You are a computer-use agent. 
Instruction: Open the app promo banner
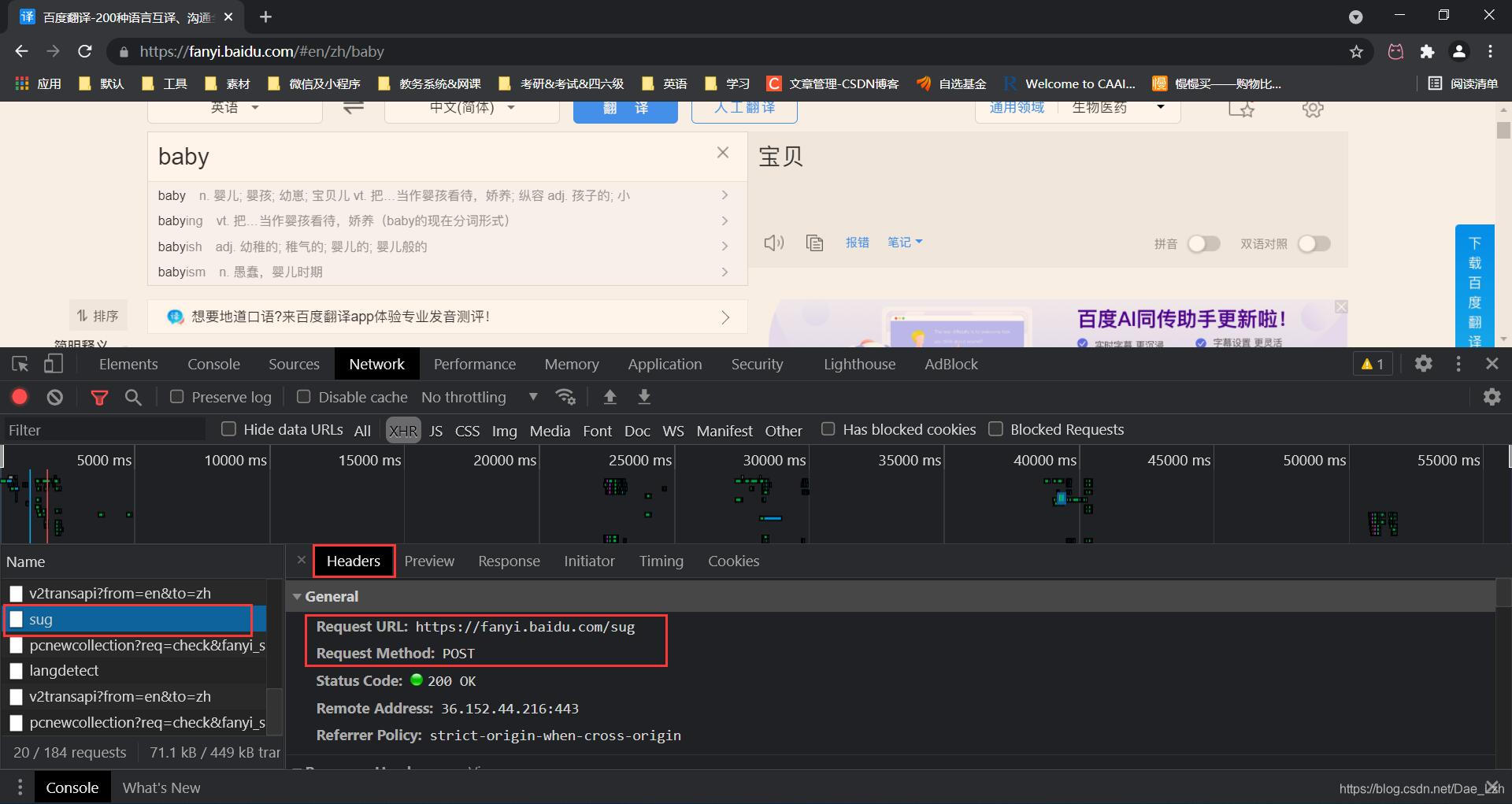(x=447, y=317)
